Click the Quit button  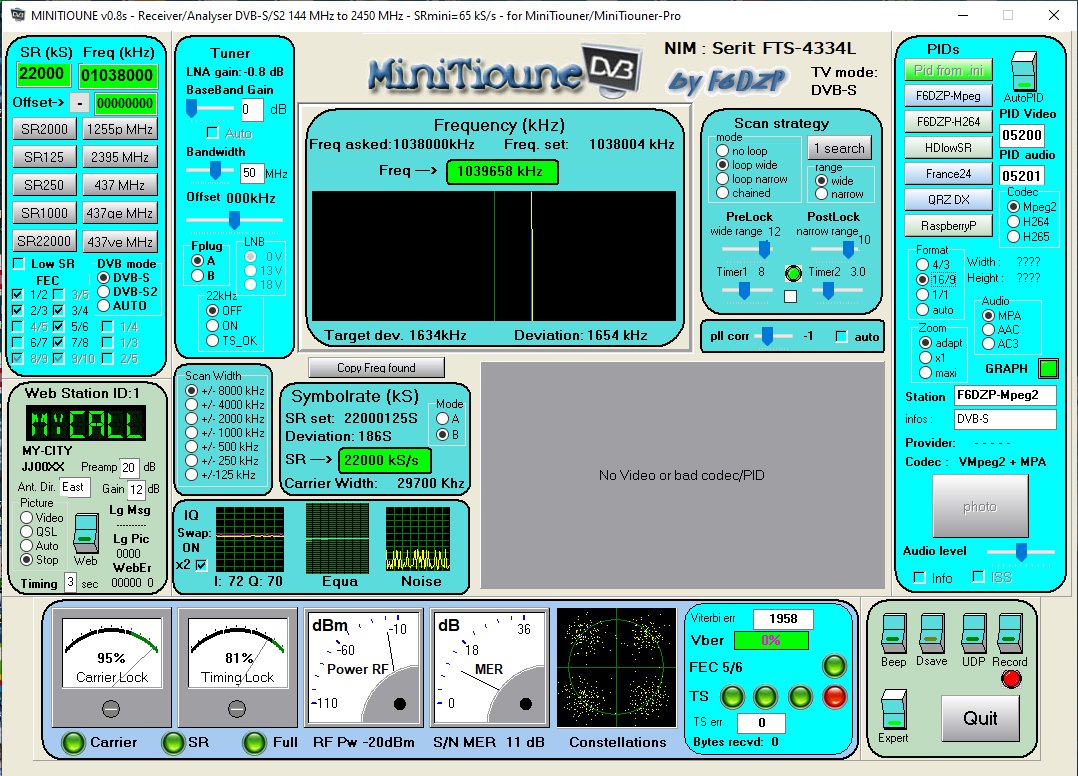click(x=980, y=718)
